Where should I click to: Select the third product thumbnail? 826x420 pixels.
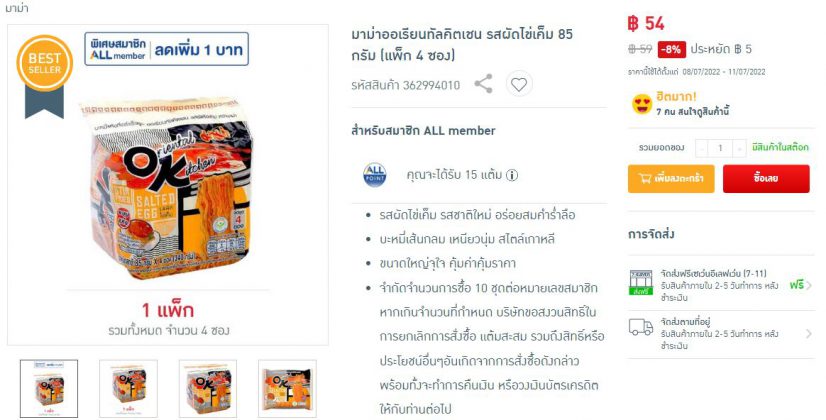[208, 388]
